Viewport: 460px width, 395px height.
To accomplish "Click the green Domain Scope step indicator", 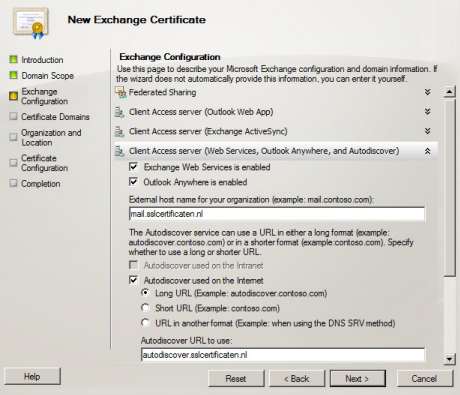I will pyautogui.click(x=13, y=75).
